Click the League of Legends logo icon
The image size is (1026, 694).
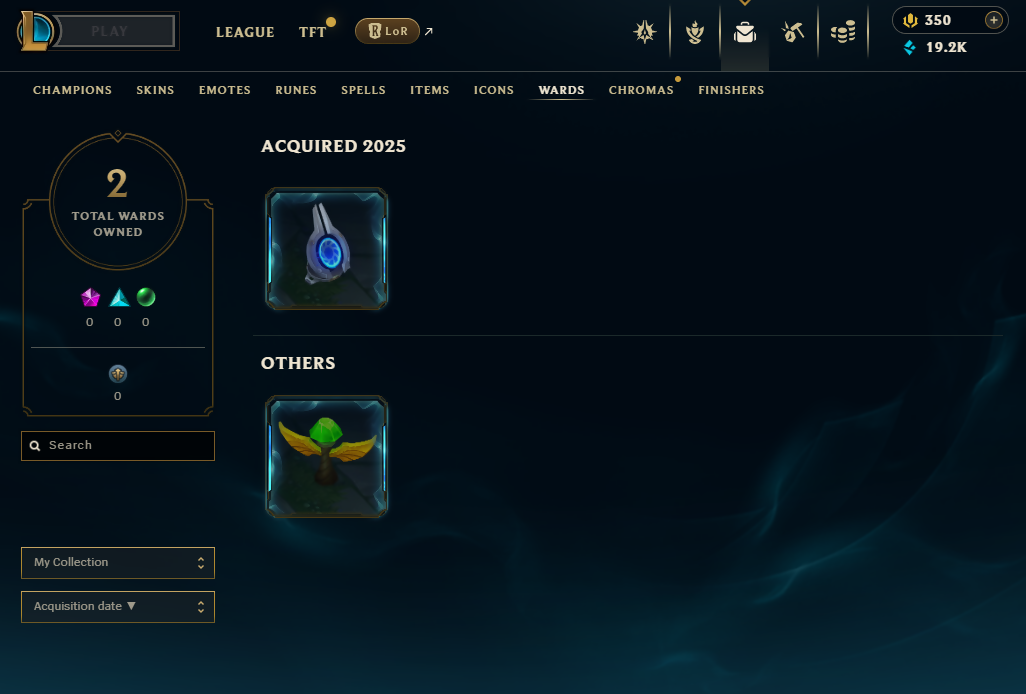click(x=35, y=31)
